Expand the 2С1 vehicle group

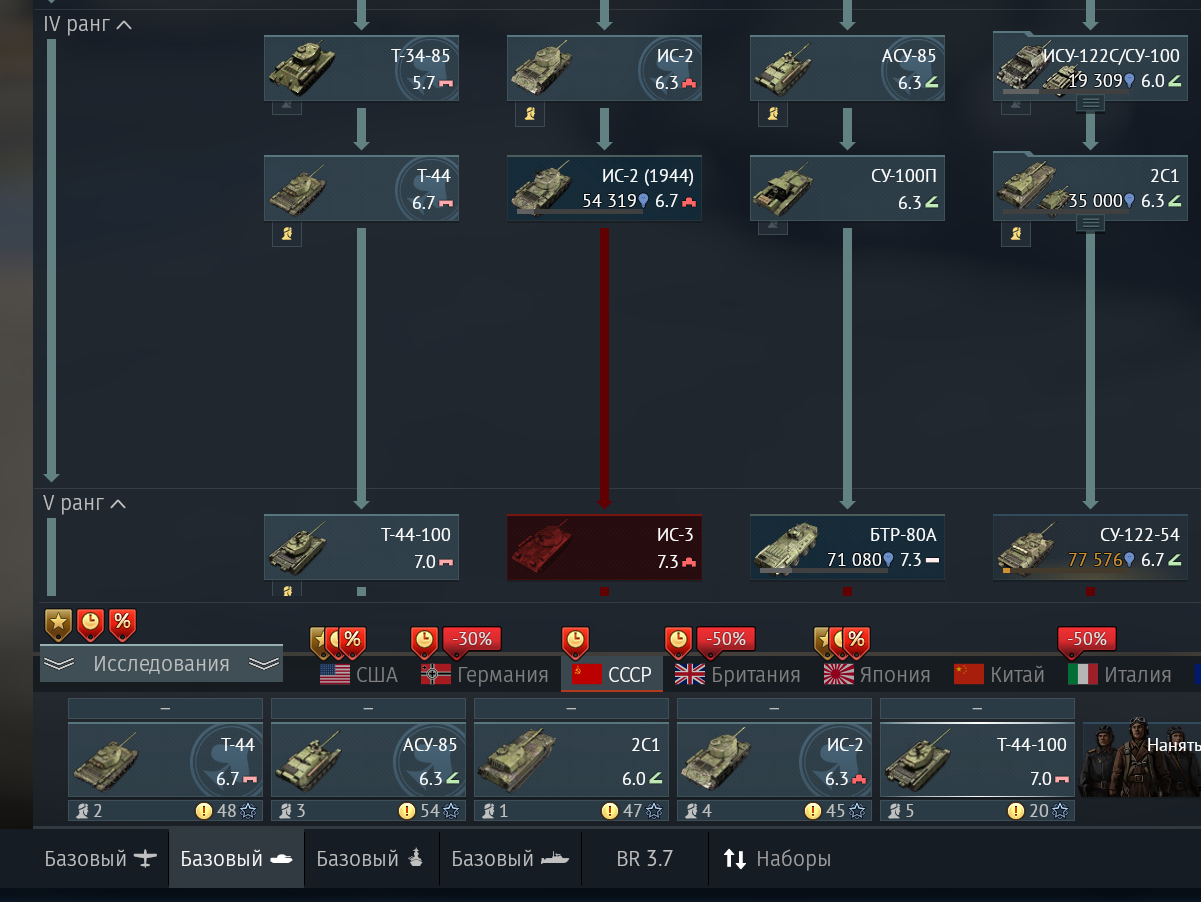click(x=1091, y=223)
